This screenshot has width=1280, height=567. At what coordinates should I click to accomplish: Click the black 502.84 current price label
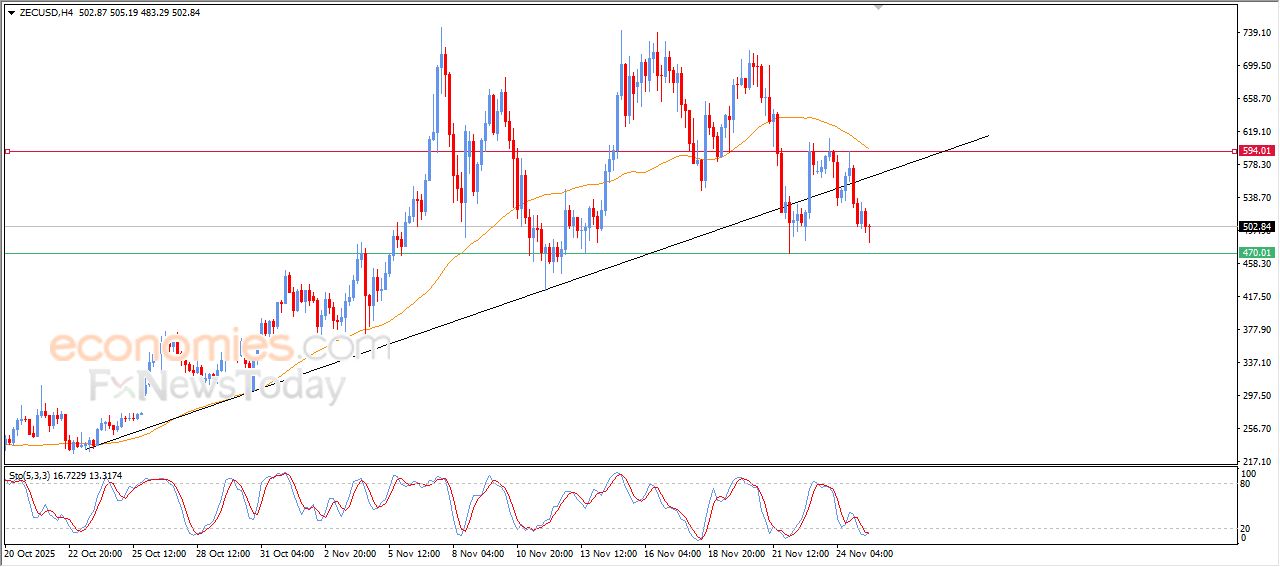(x=1256, y=227)
